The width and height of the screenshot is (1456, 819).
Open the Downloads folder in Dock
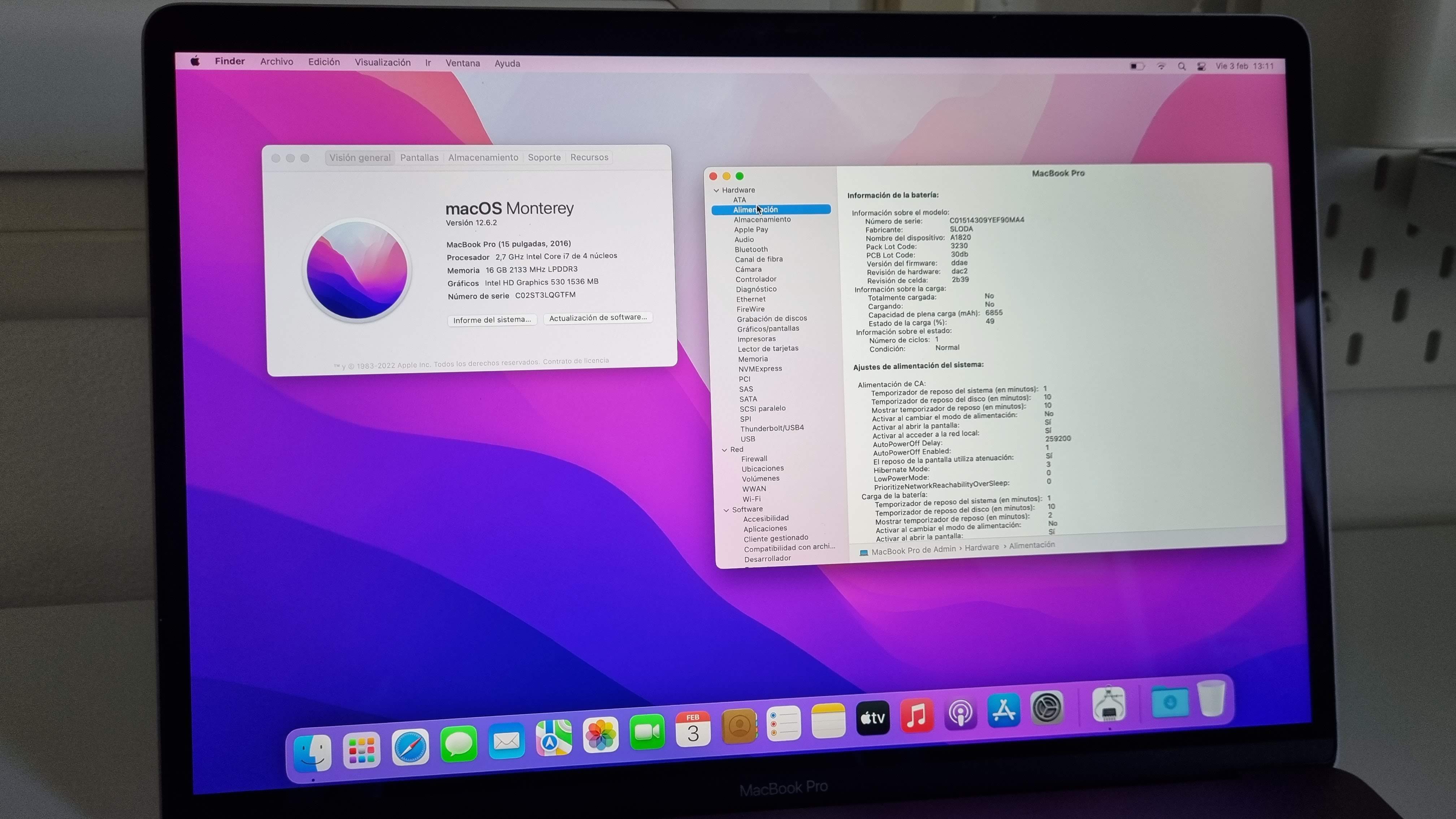[1169, 701]
